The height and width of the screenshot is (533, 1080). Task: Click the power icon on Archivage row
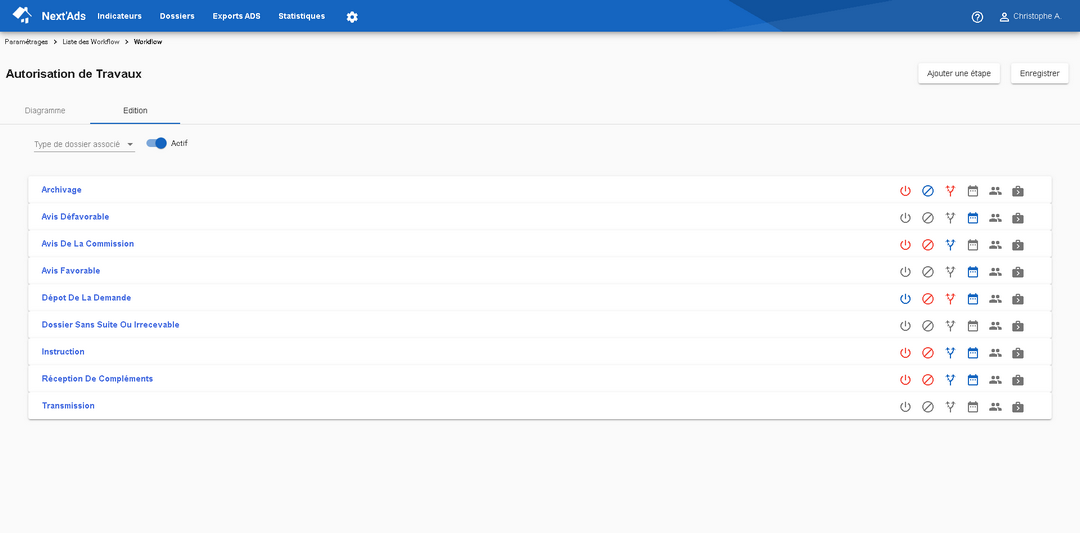coord(905,191)
